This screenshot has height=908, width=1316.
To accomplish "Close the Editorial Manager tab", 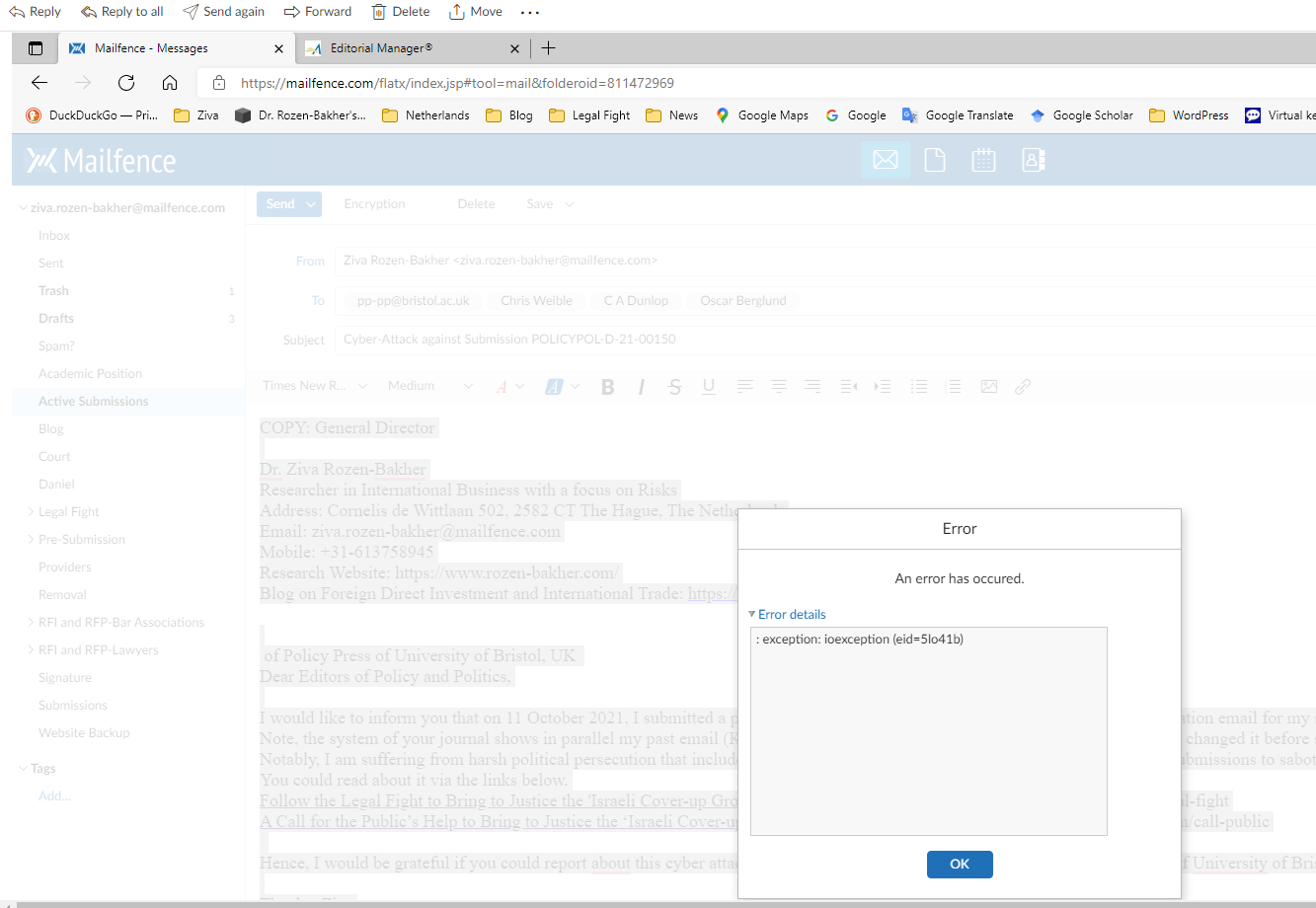I will coord(514,48).
